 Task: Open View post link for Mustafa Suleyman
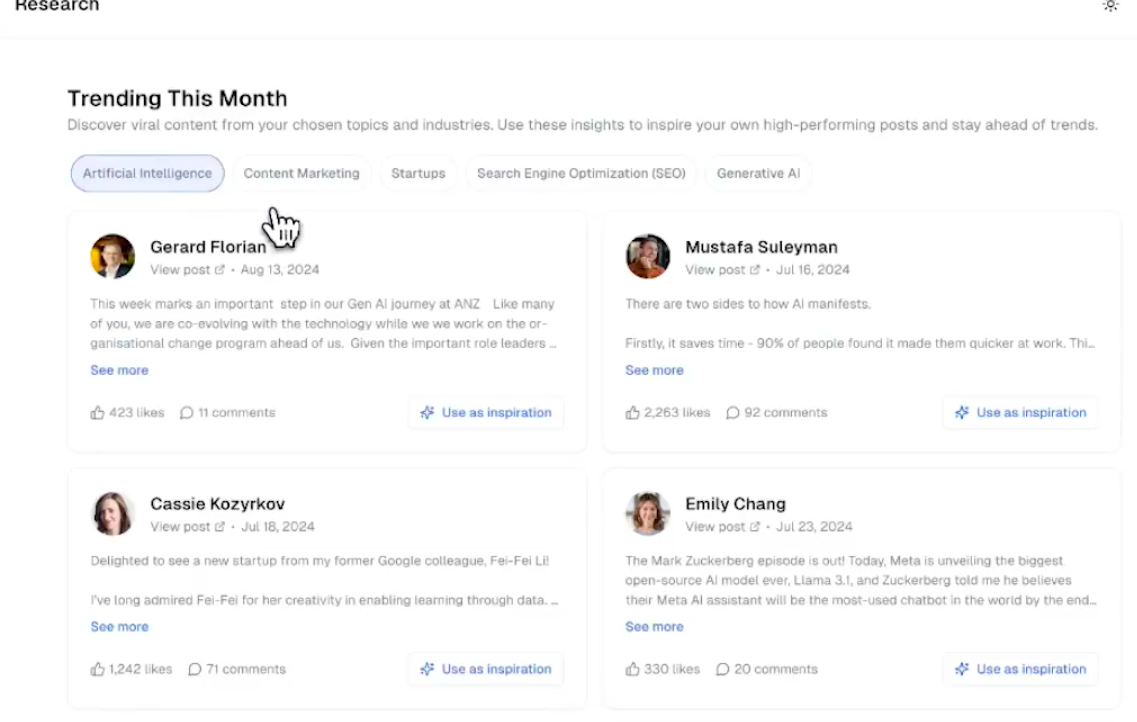[722, 270]
